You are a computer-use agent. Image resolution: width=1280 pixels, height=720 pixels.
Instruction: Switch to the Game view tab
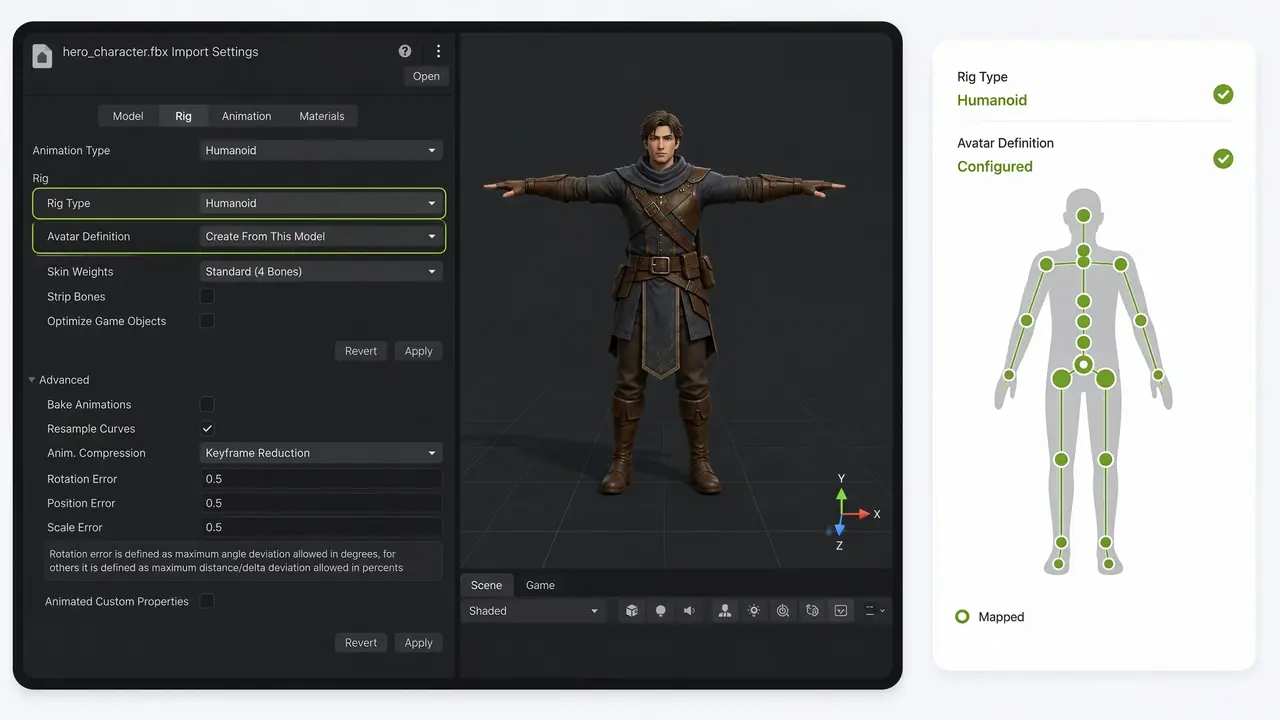pyautogui.click(x=540, y=585)
